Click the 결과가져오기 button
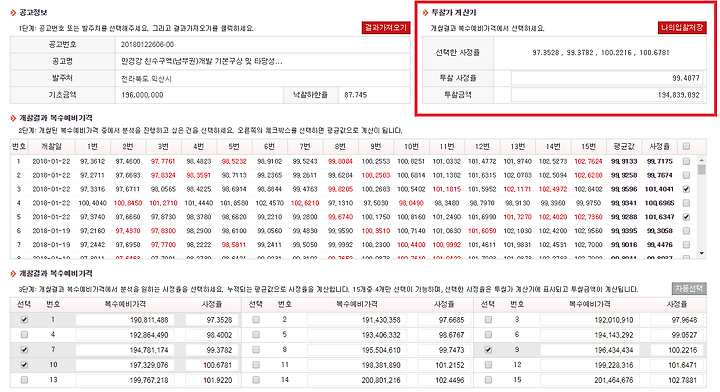720x392 pixels. 386,28
